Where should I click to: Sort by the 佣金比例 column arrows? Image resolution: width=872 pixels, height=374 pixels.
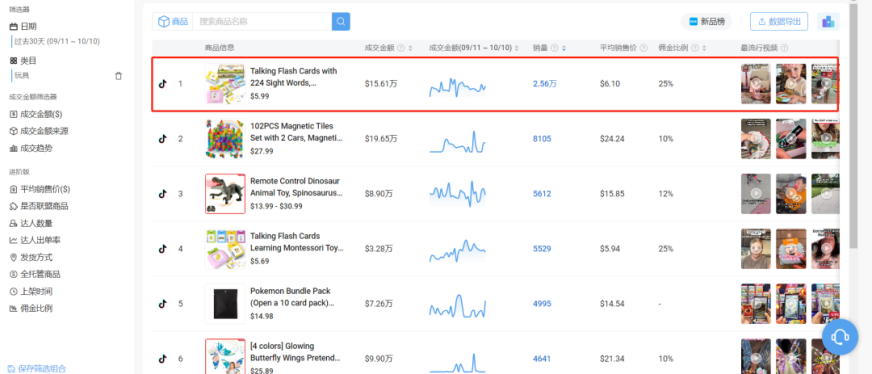703,48
